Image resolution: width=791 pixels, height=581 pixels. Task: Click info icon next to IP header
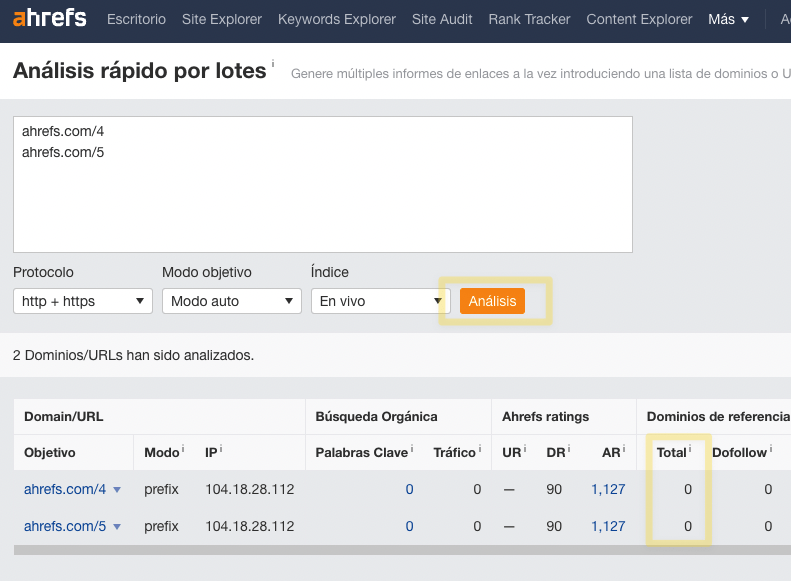(x=220, y=449)
